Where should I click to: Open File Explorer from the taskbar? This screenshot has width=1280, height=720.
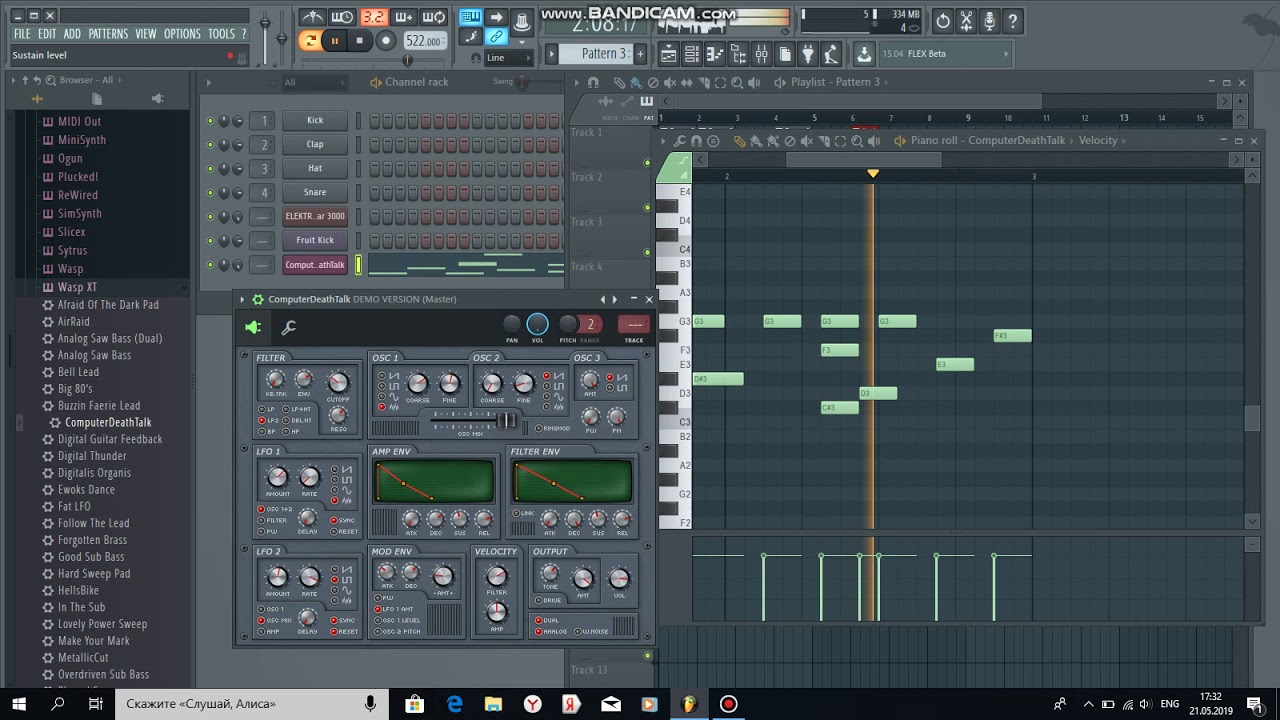(x=493, y=704)
